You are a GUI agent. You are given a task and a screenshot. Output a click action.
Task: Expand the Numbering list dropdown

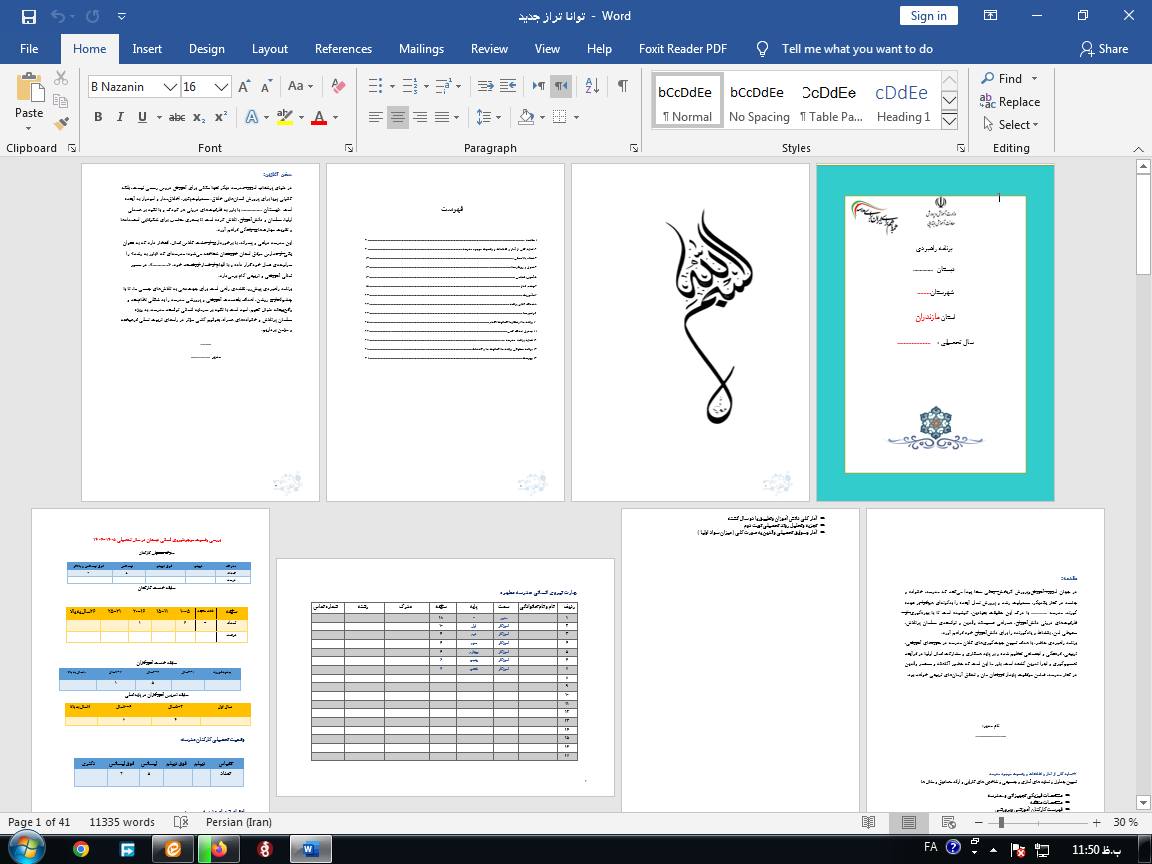(425, 86)
